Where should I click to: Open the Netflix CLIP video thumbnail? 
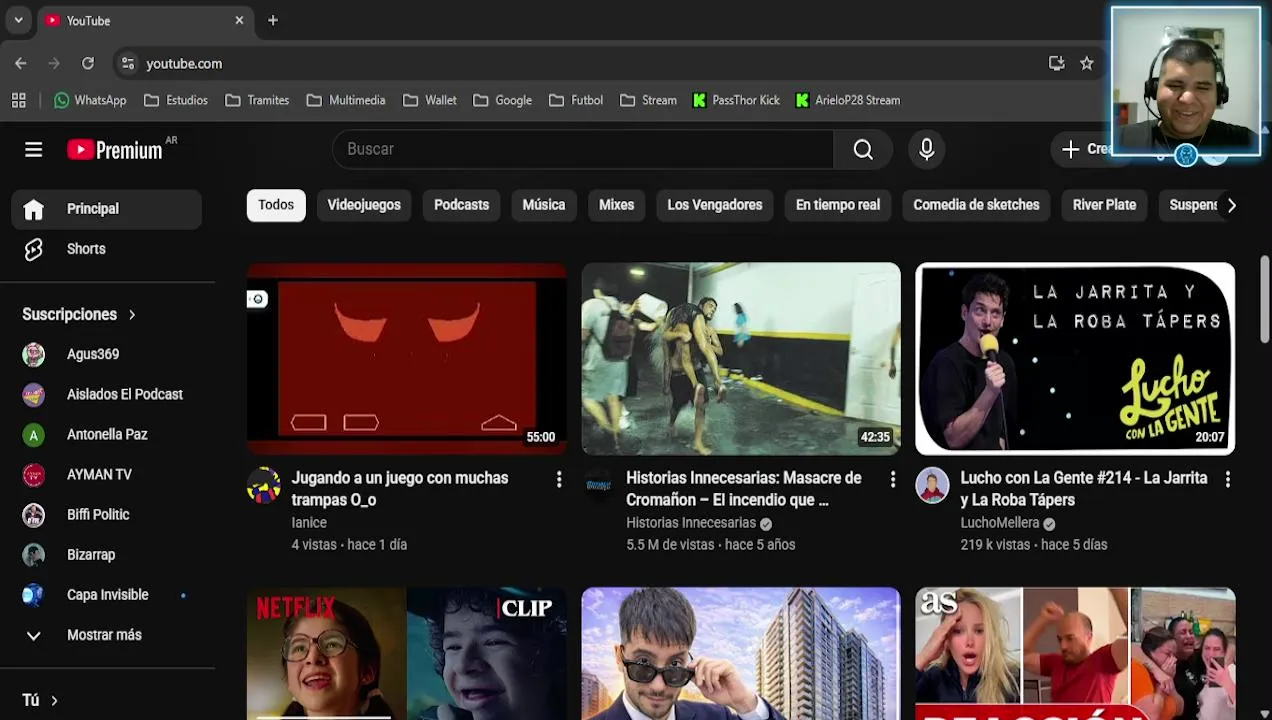(407, 653)
